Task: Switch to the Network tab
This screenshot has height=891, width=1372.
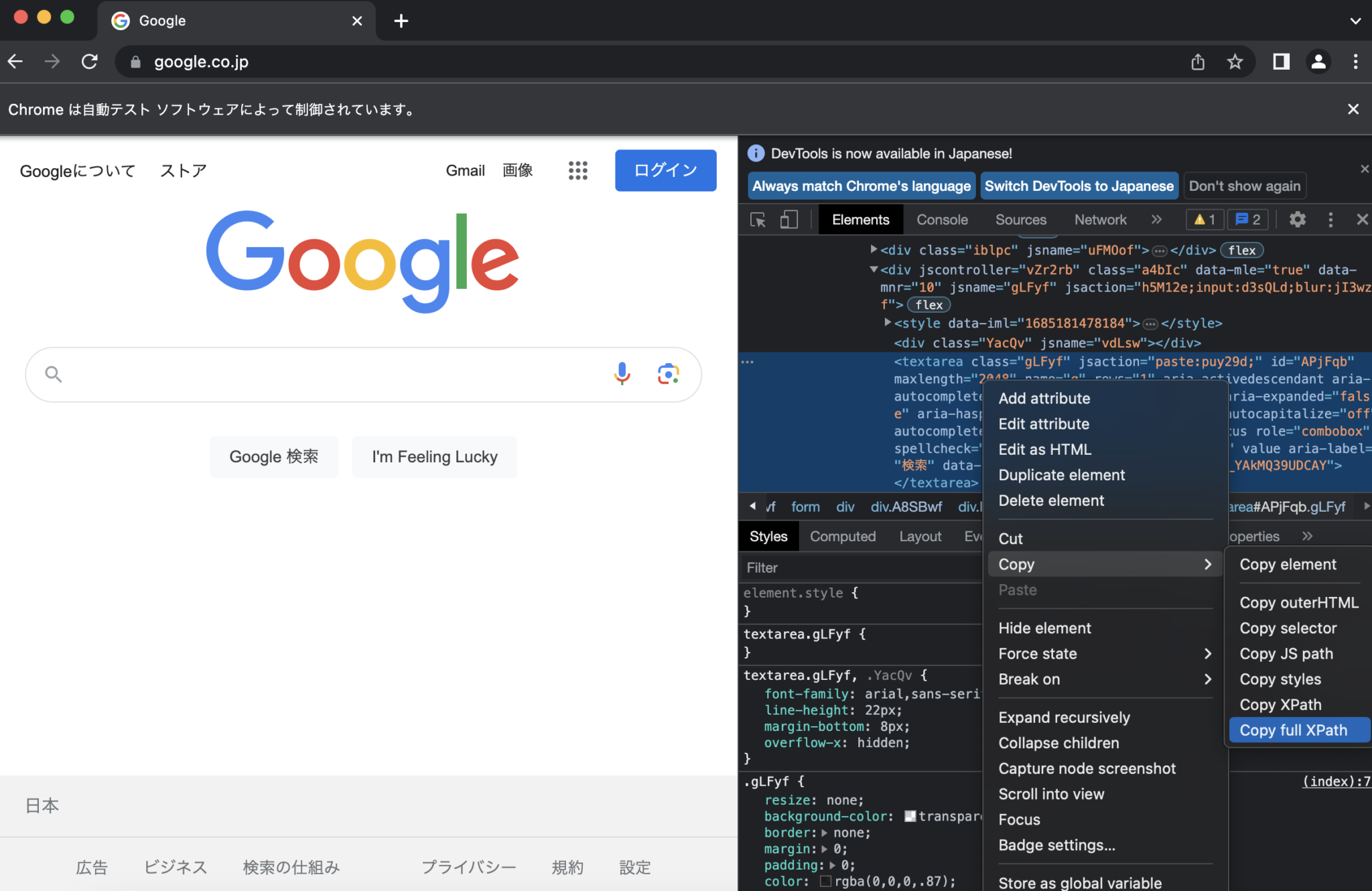Action: [1100, 219]
